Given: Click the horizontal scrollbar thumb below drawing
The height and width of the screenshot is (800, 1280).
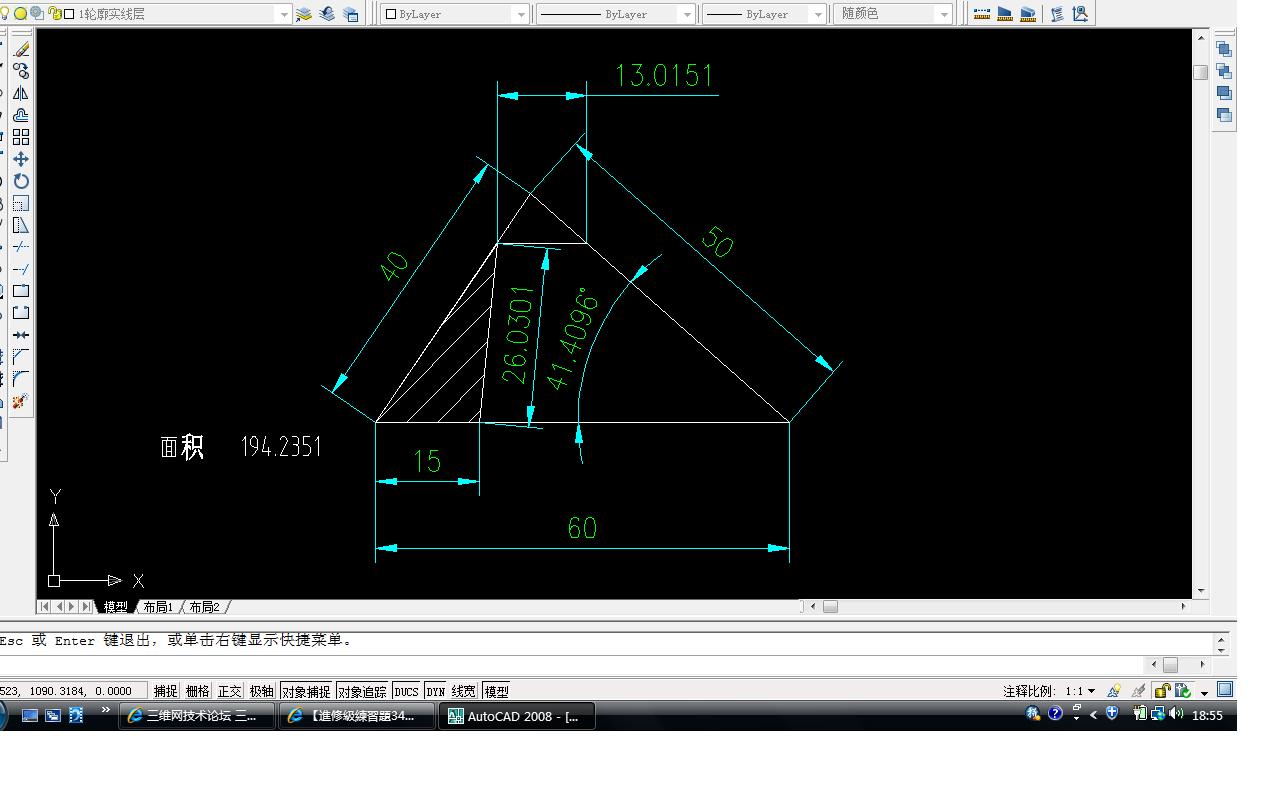Looking at the screenshot, I should (x=830, y=606).
